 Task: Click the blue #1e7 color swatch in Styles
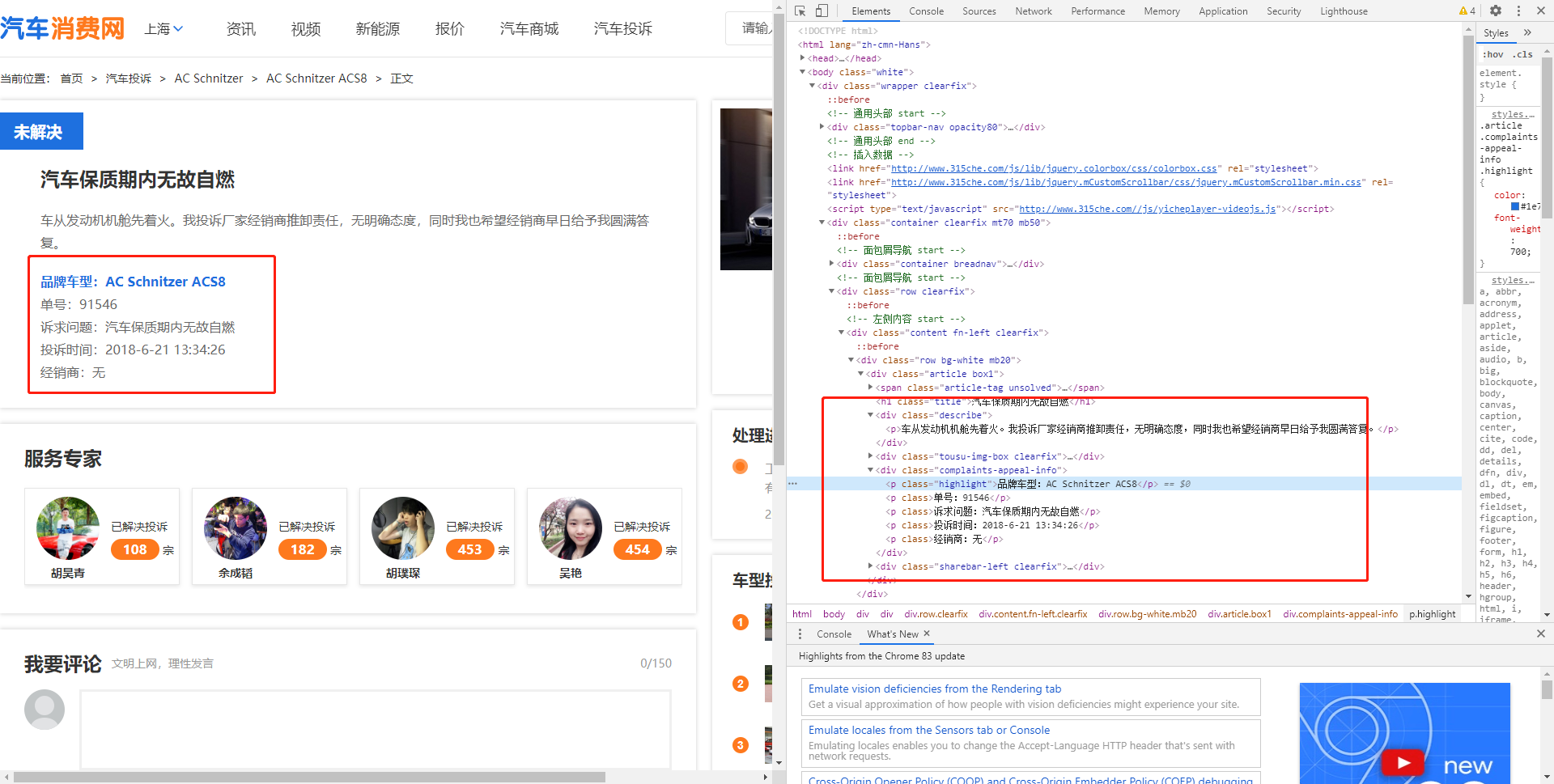(1514, 206)
